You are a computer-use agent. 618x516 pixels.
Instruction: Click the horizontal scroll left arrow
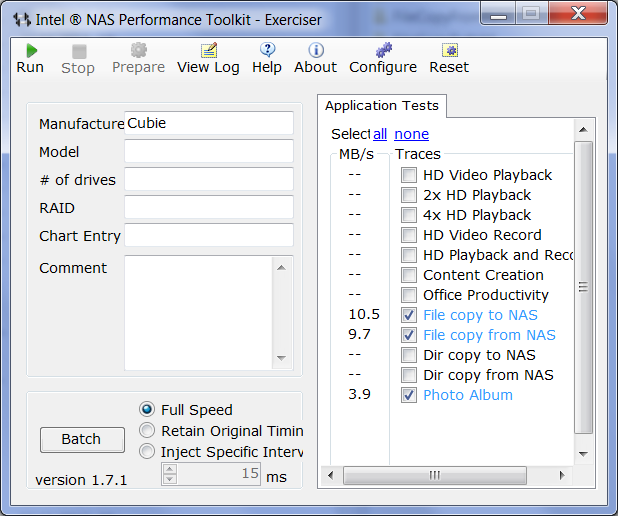(330, 475)
